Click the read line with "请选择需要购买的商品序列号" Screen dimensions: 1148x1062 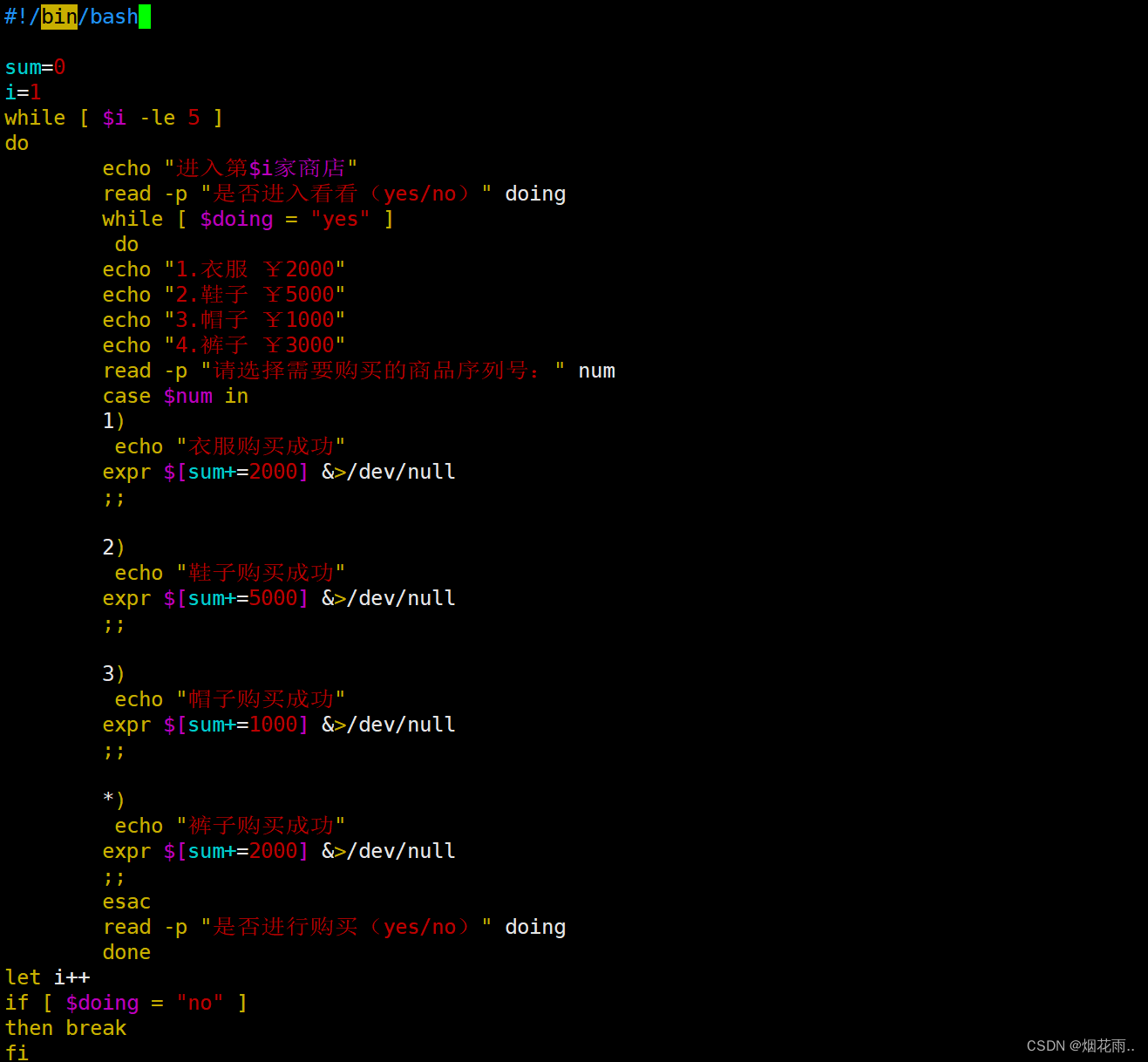tap(359, 371)
